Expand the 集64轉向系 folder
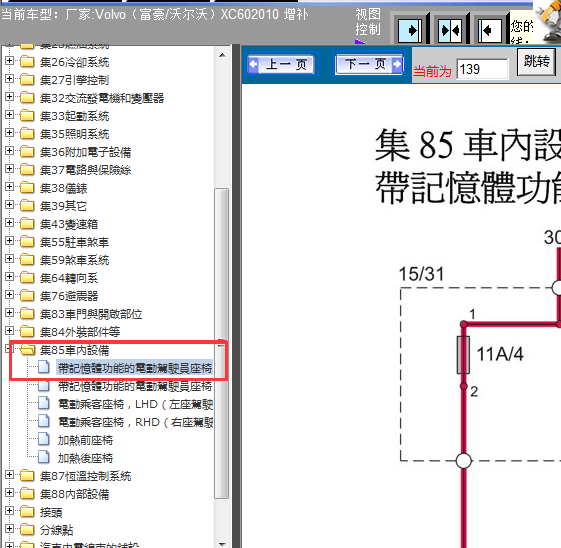The image size is (561, 548). (9, 277)
